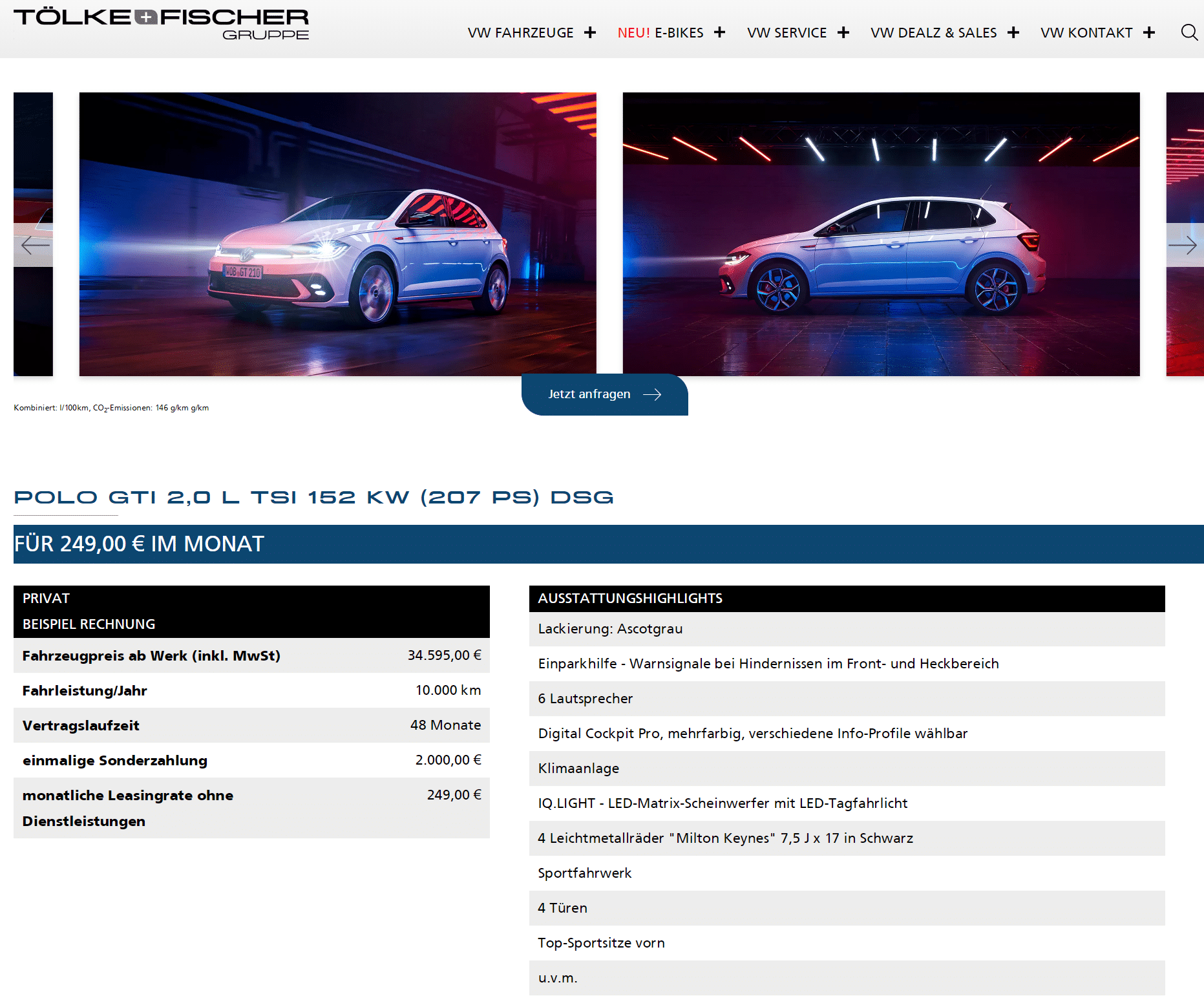Expand VW Fahrzeuge plus icon
This screenshot has height=1007, width=1204.
click(x=590, y=32)
